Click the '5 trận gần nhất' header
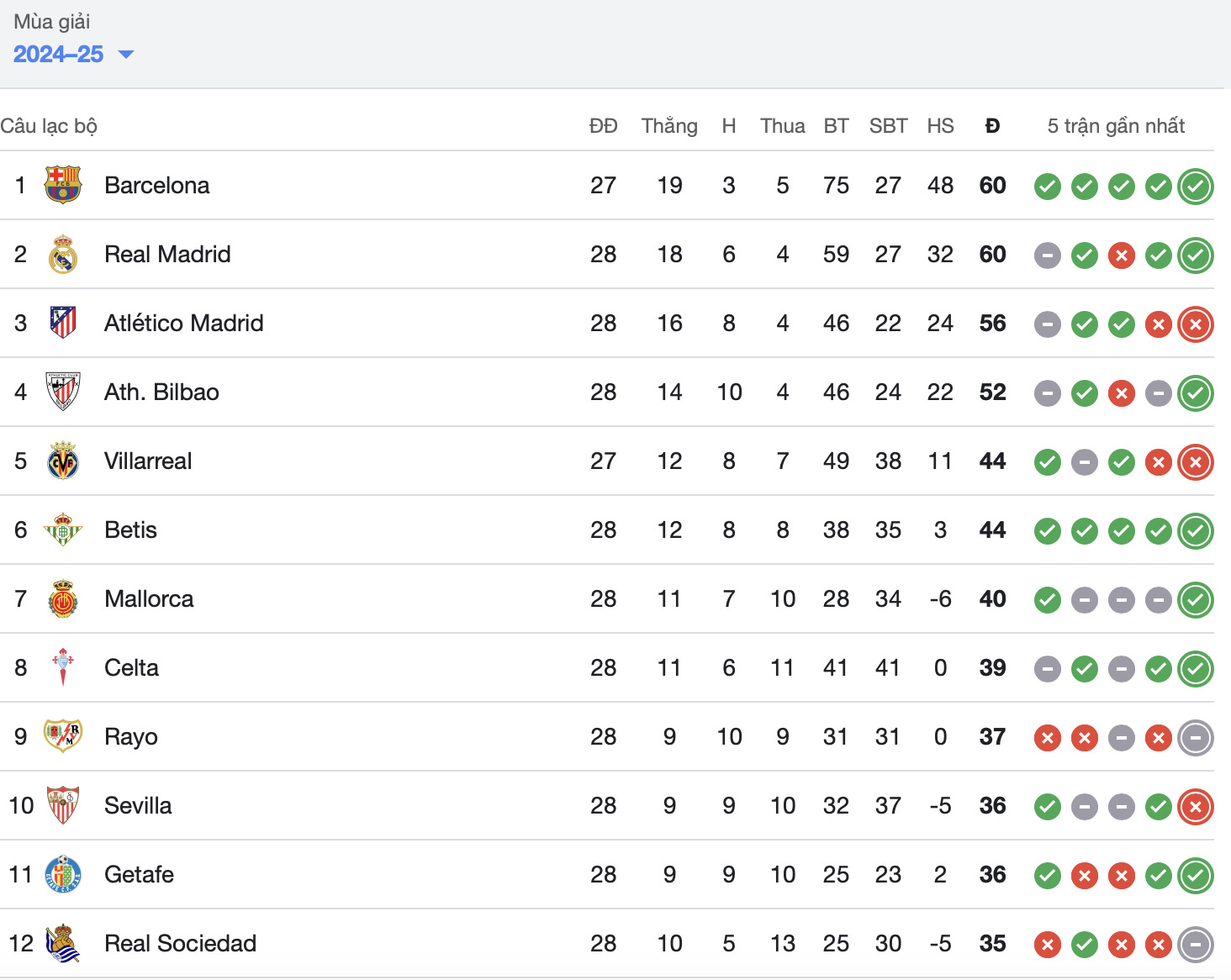Screen dimensions: 1231x980 [1115, 126]
